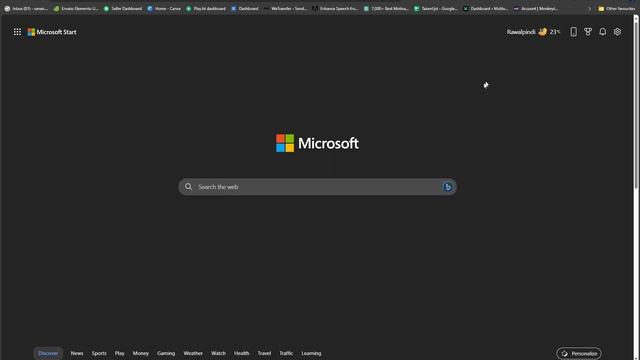This screenshot has height=360, width=640.
Task: Open the Other favourites folder
Action: point(617,9)
